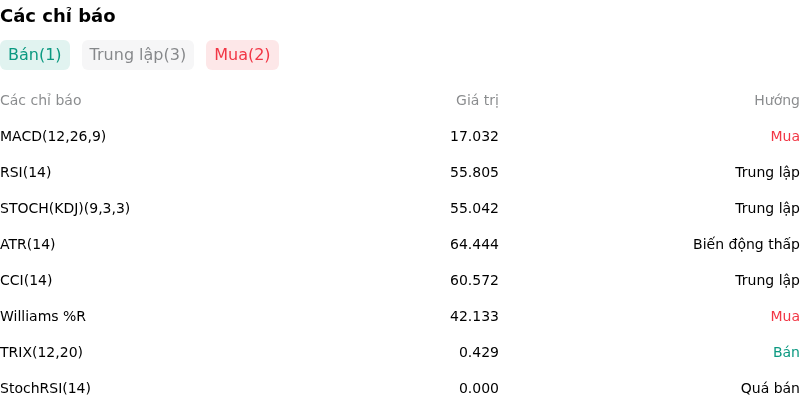This screenshot has width=800, height=398.
Task: Click the Mua signal for Williams %R
Action: [785, 316]
